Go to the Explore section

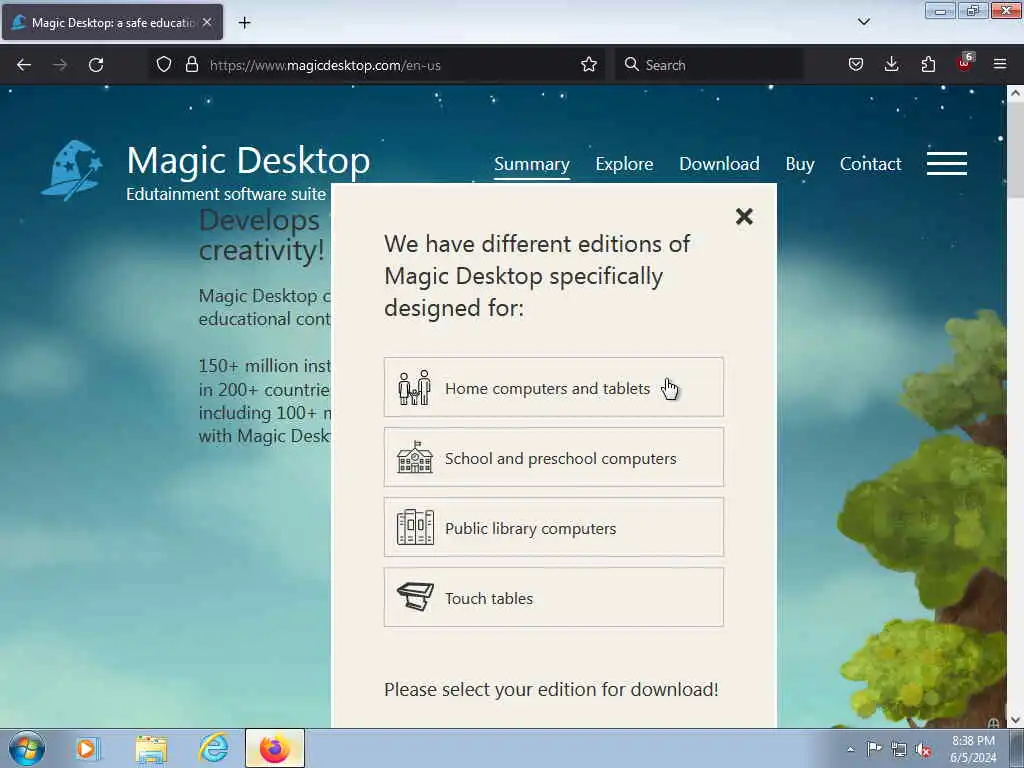click(x=624, y=164)
